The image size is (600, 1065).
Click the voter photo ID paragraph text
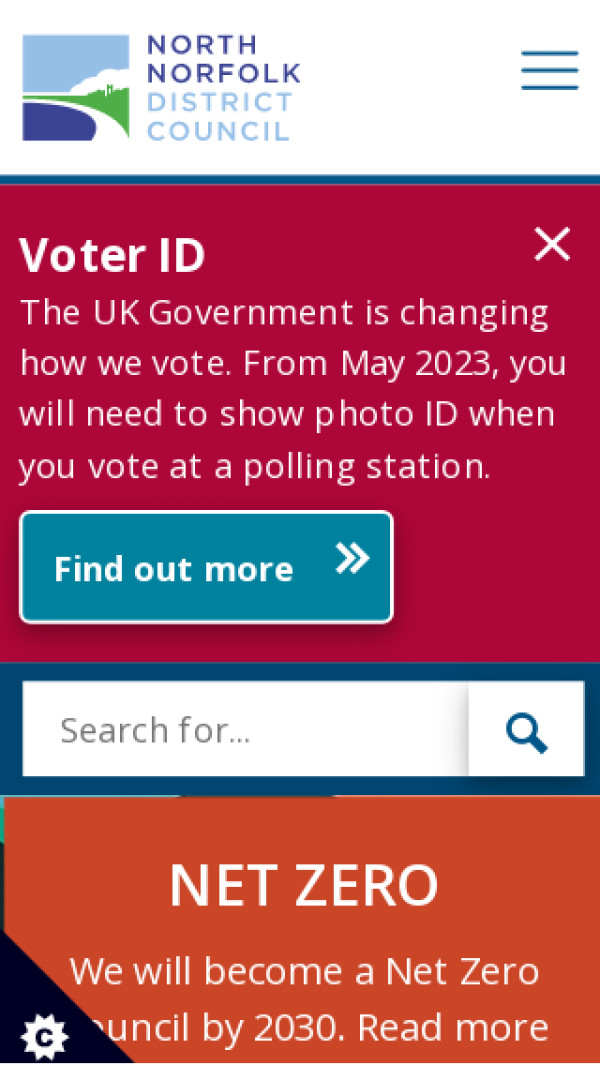285,390
